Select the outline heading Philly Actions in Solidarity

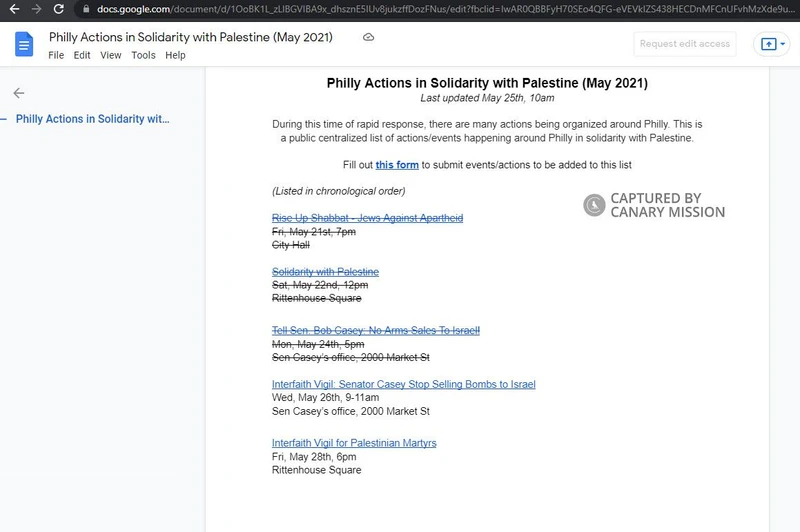click(92, 119)
